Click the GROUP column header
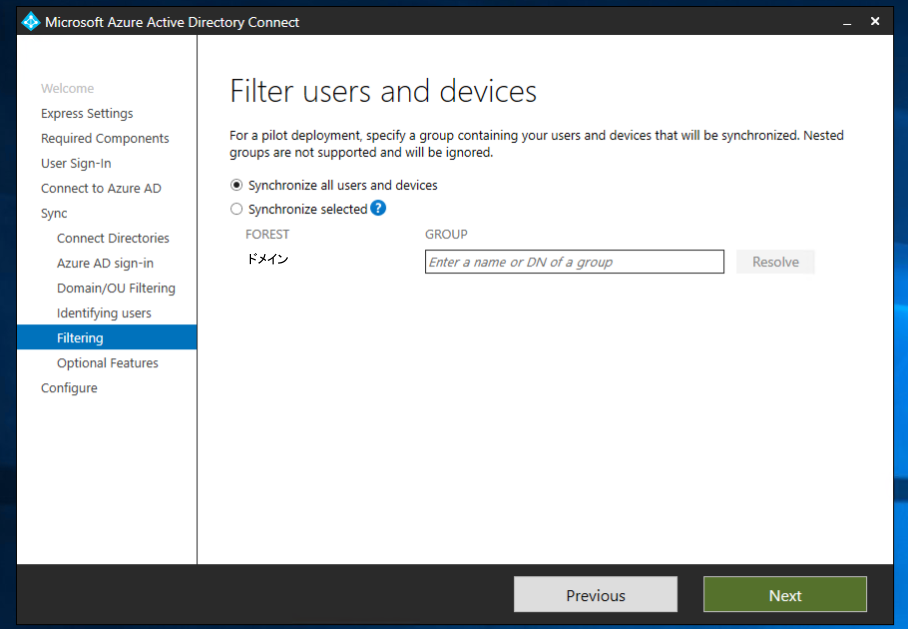Screen dimensions: 913x635 (x=448, y=235)
